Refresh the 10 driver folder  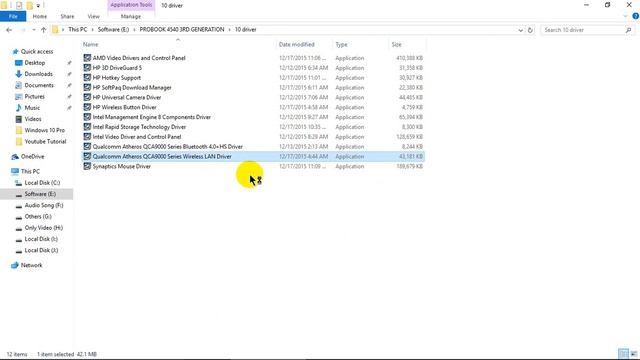tap(530, 30)
